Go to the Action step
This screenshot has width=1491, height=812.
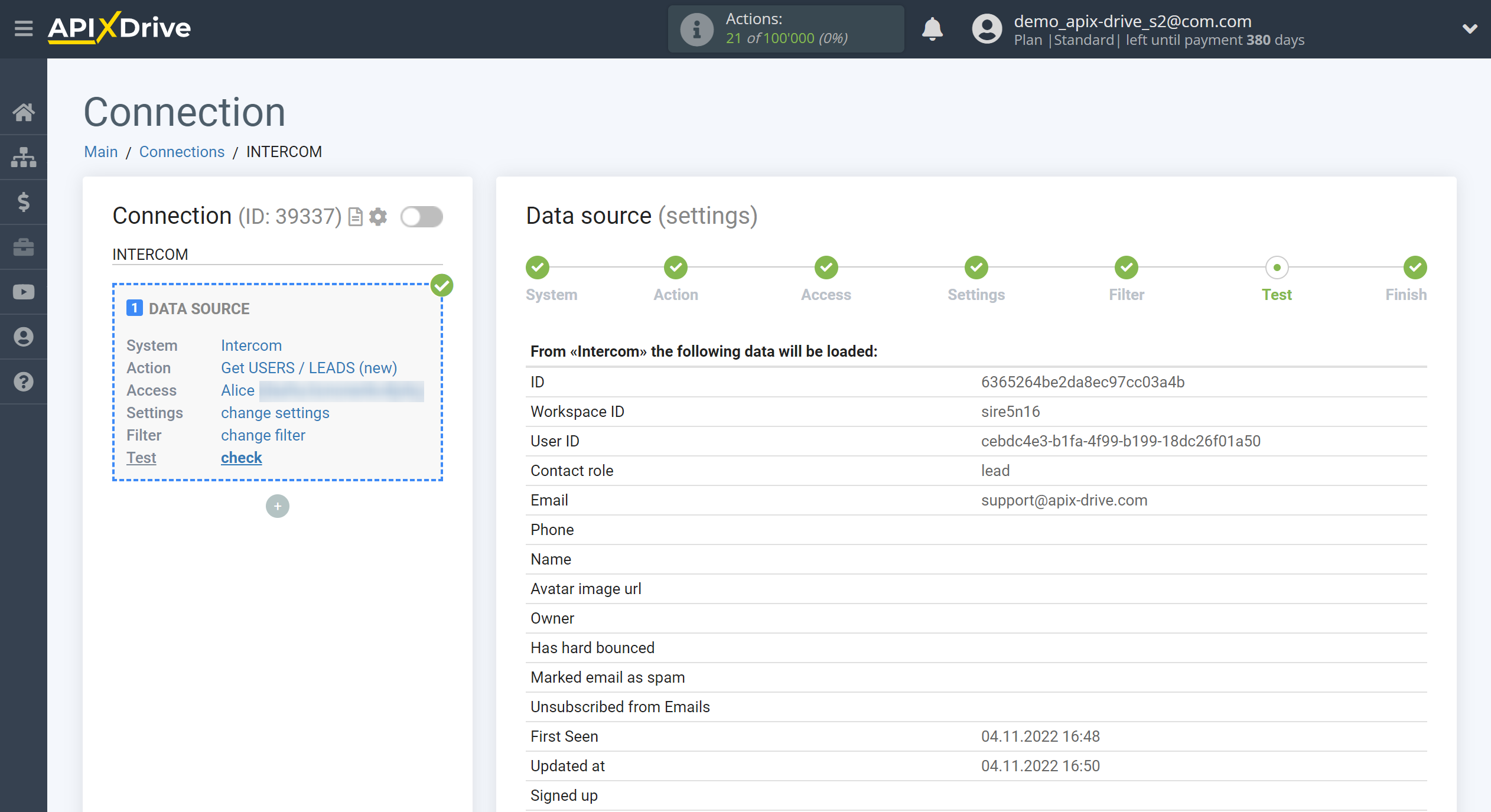coord(676,268)
